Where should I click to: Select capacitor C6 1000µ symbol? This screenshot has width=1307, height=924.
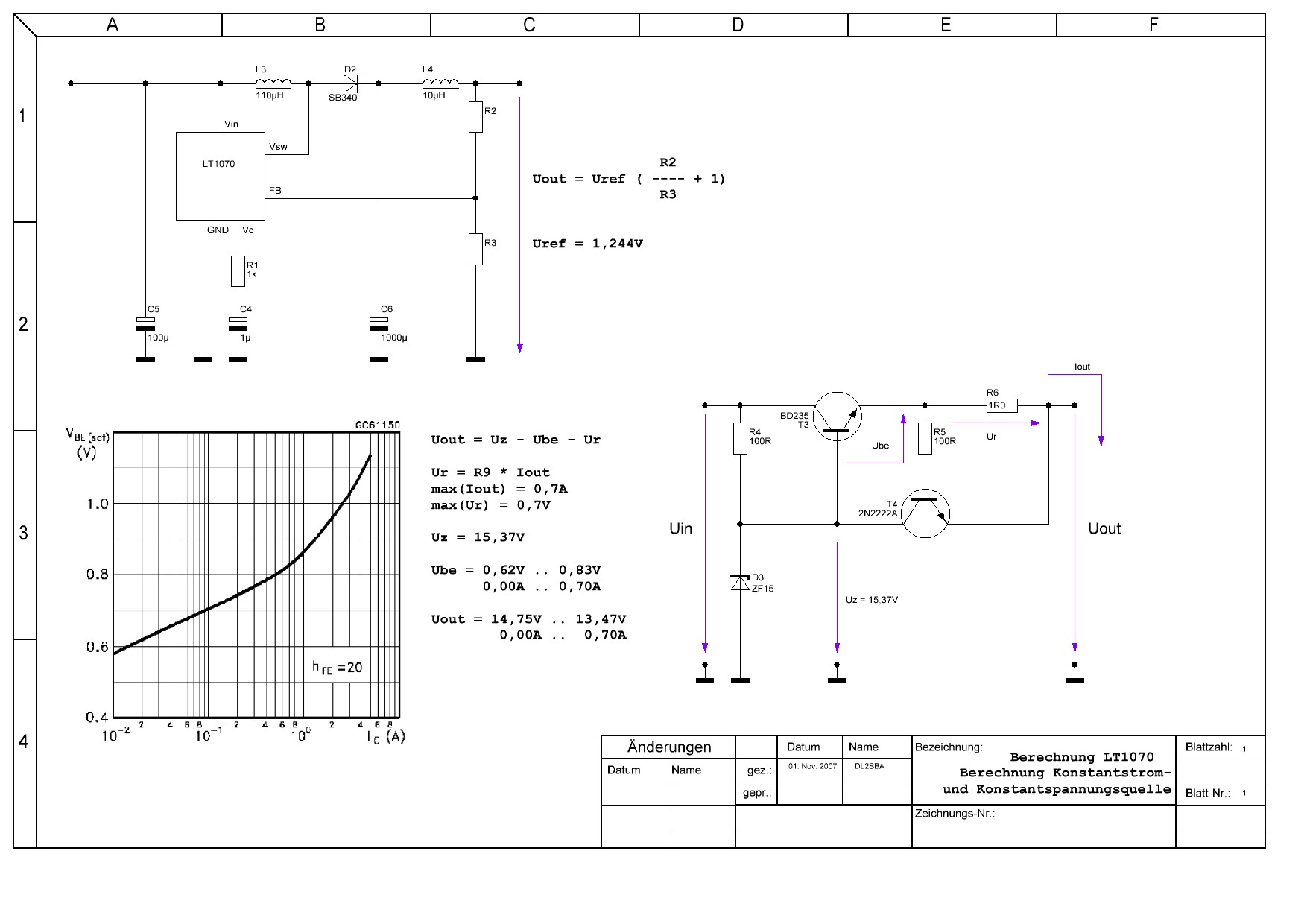pos(379,323)
